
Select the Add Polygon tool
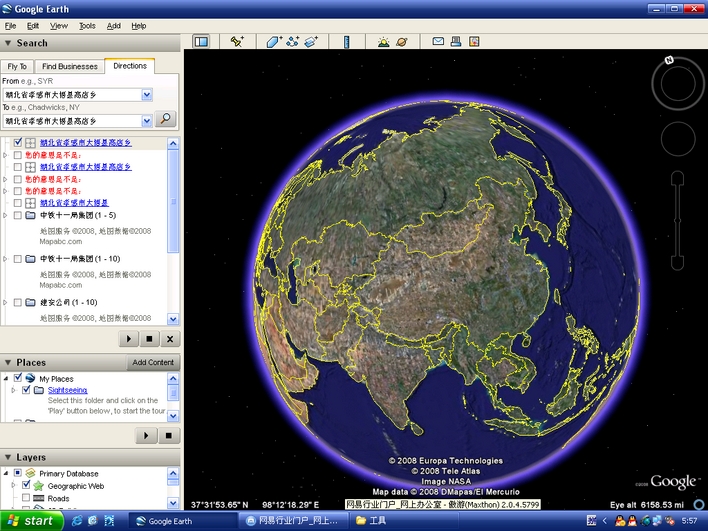(x=274, y=42)
